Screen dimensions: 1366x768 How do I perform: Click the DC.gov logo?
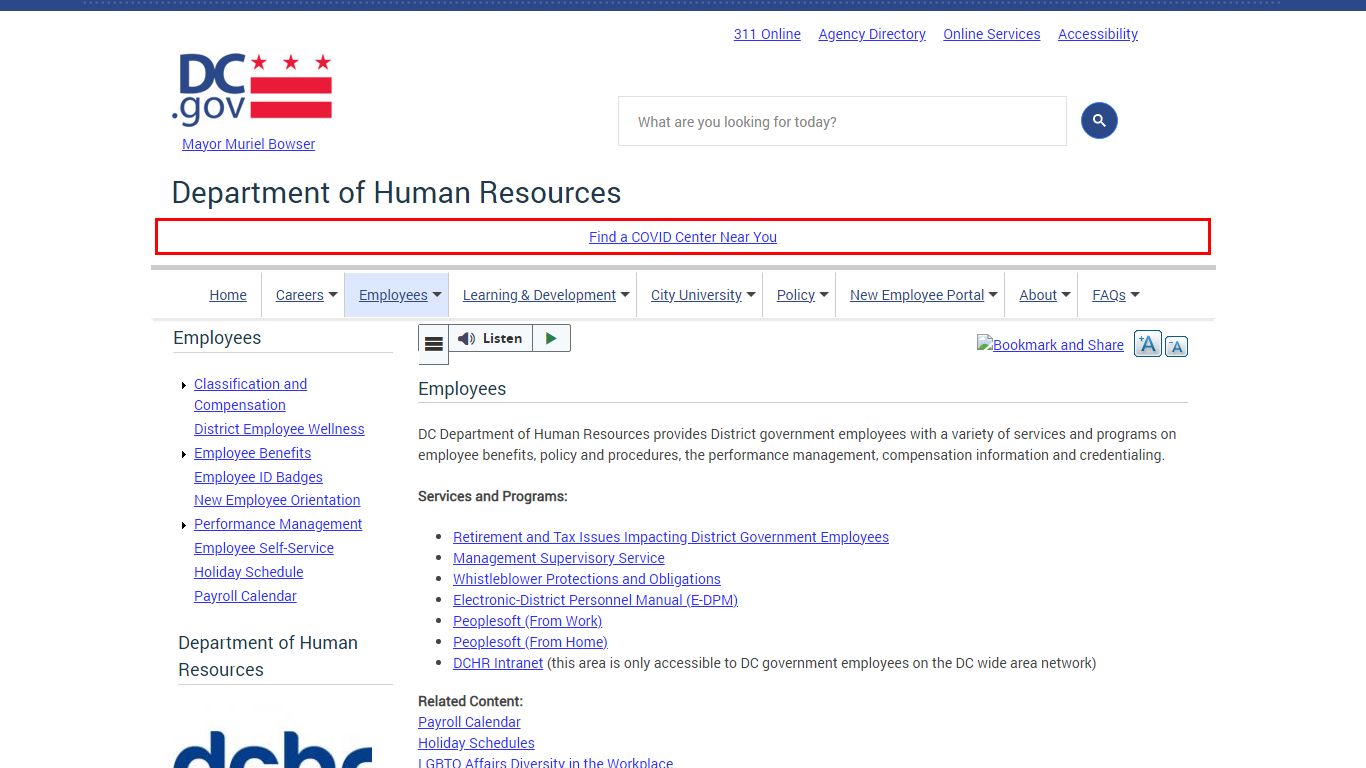pos(251,89)
